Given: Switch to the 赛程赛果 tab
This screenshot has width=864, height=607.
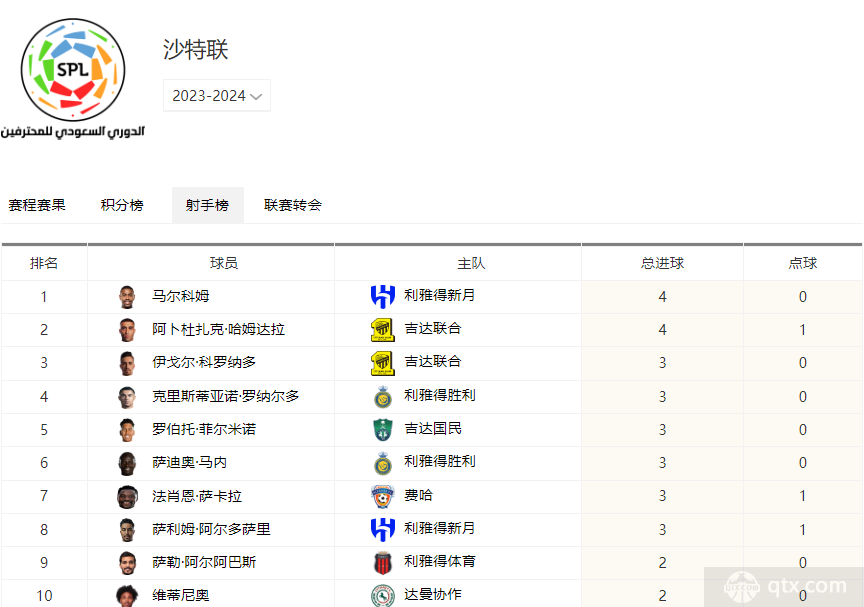Looking at the screenshot, I should [37, 205].
